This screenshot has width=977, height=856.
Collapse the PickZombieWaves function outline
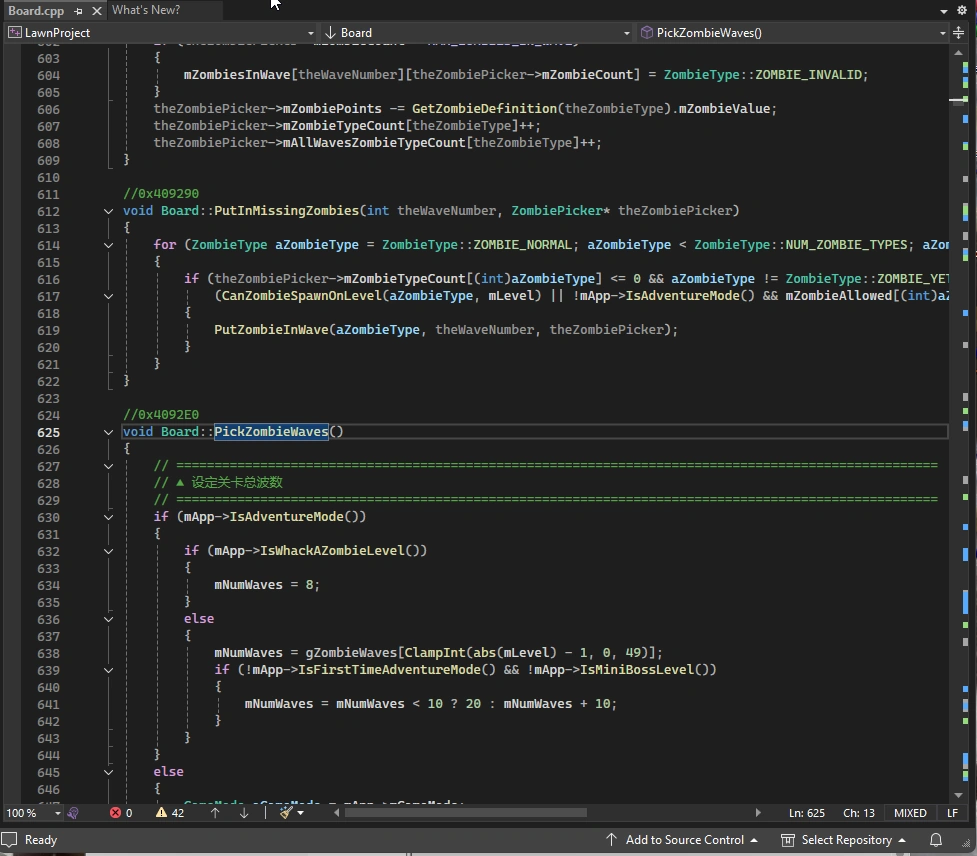(x=108, y=432)
